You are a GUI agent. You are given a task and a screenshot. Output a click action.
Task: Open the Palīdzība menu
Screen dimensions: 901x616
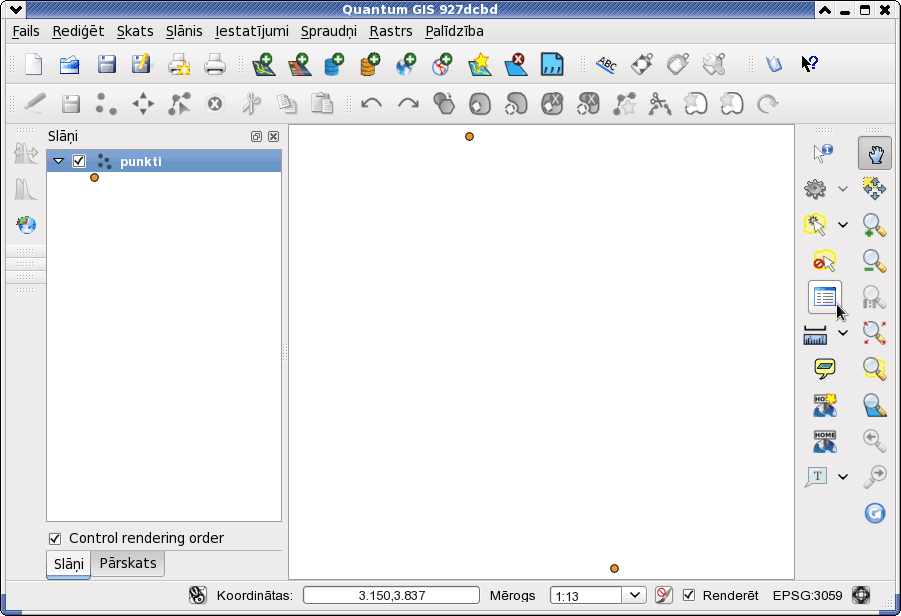click(x=454, y=31)
